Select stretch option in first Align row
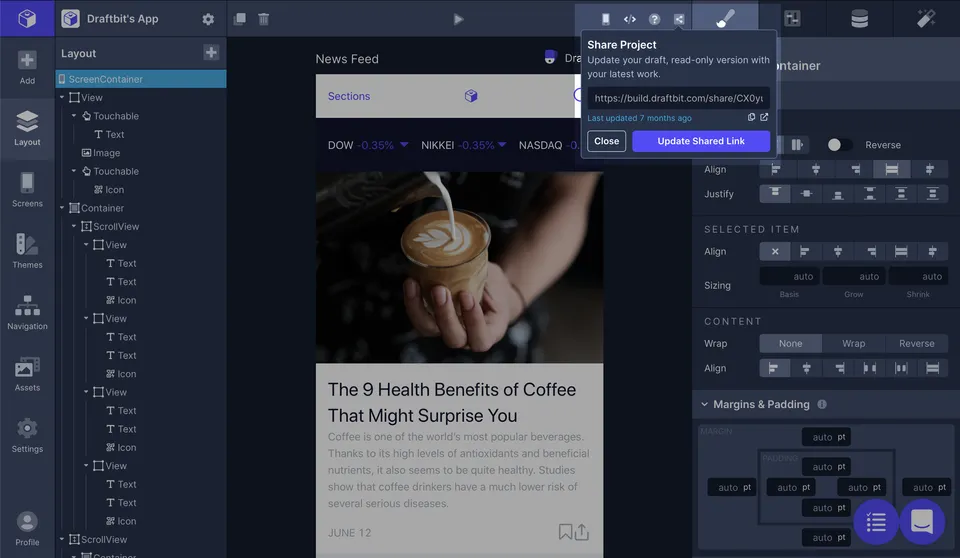The height and width of the screenshot is (558, 960). point(891,169)
